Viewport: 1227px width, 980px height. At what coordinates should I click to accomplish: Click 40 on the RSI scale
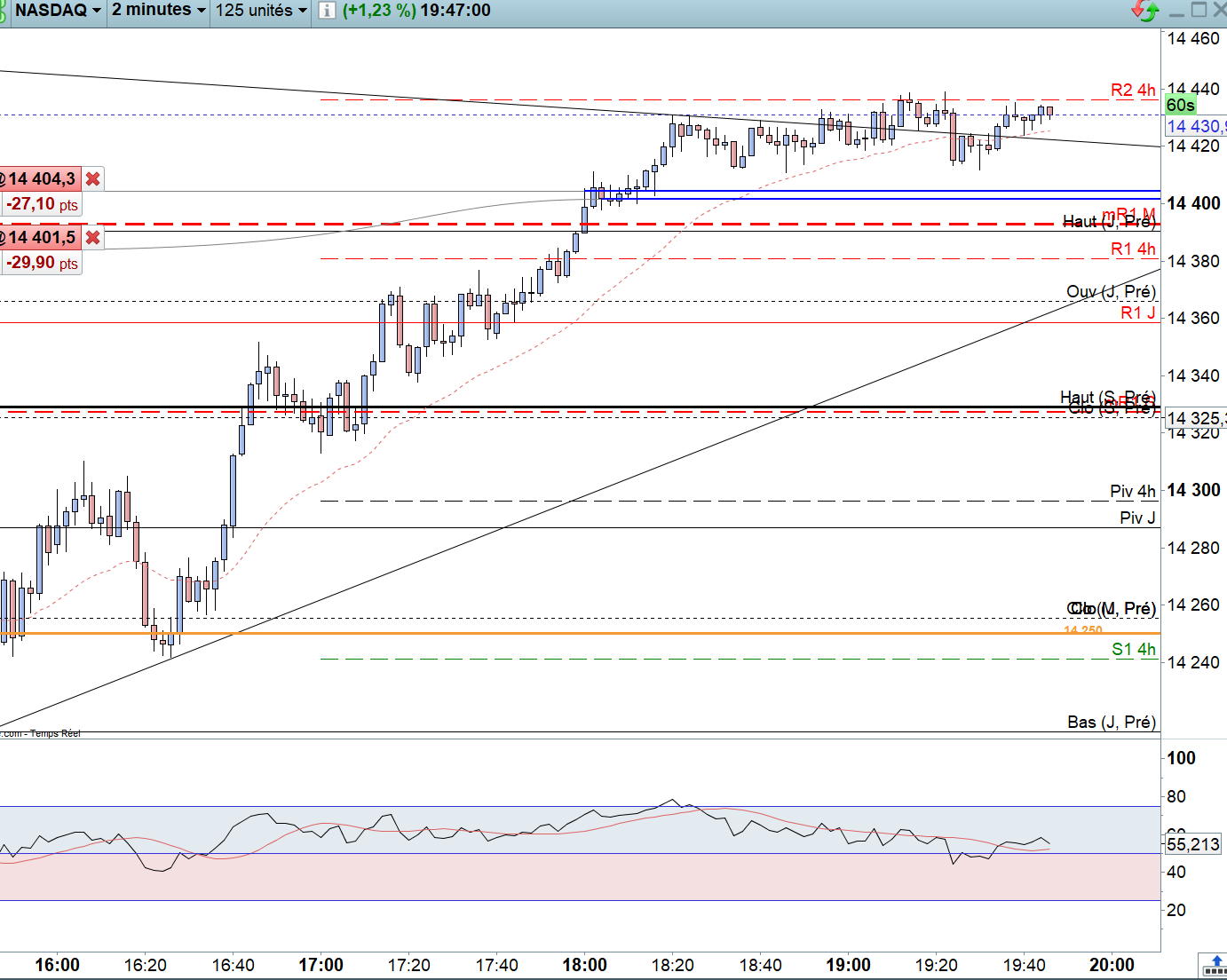(1176, 872)
